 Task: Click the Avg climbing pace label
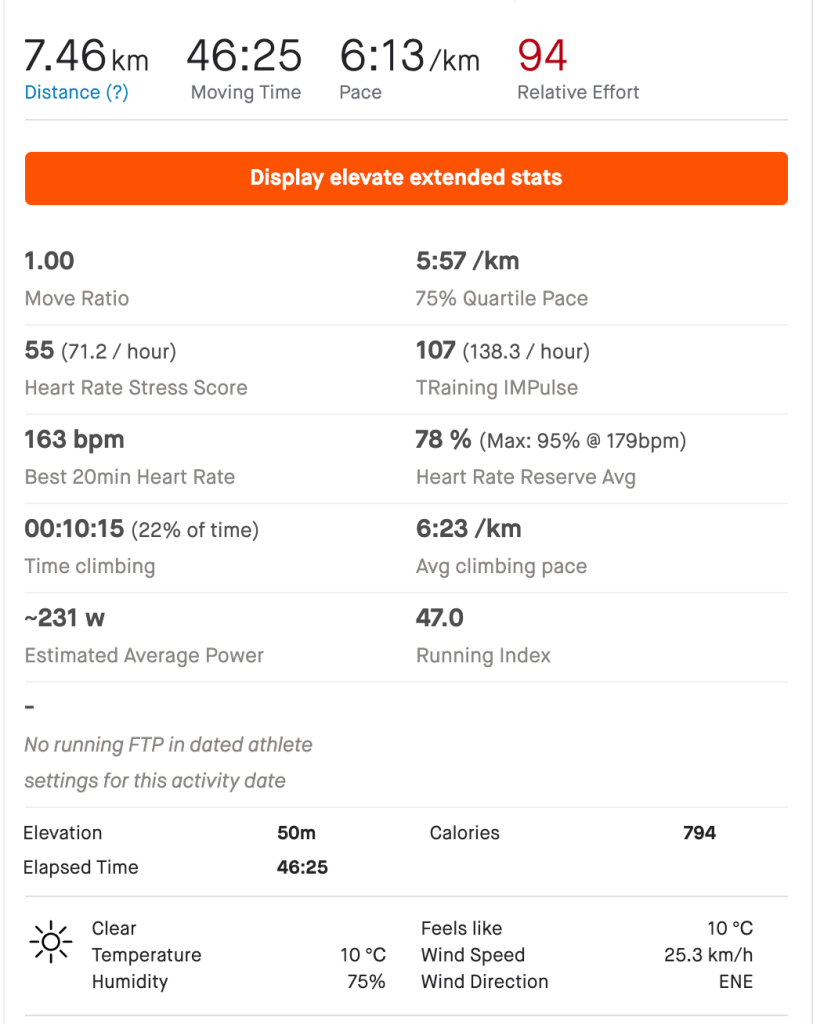(x=501, y=566)
